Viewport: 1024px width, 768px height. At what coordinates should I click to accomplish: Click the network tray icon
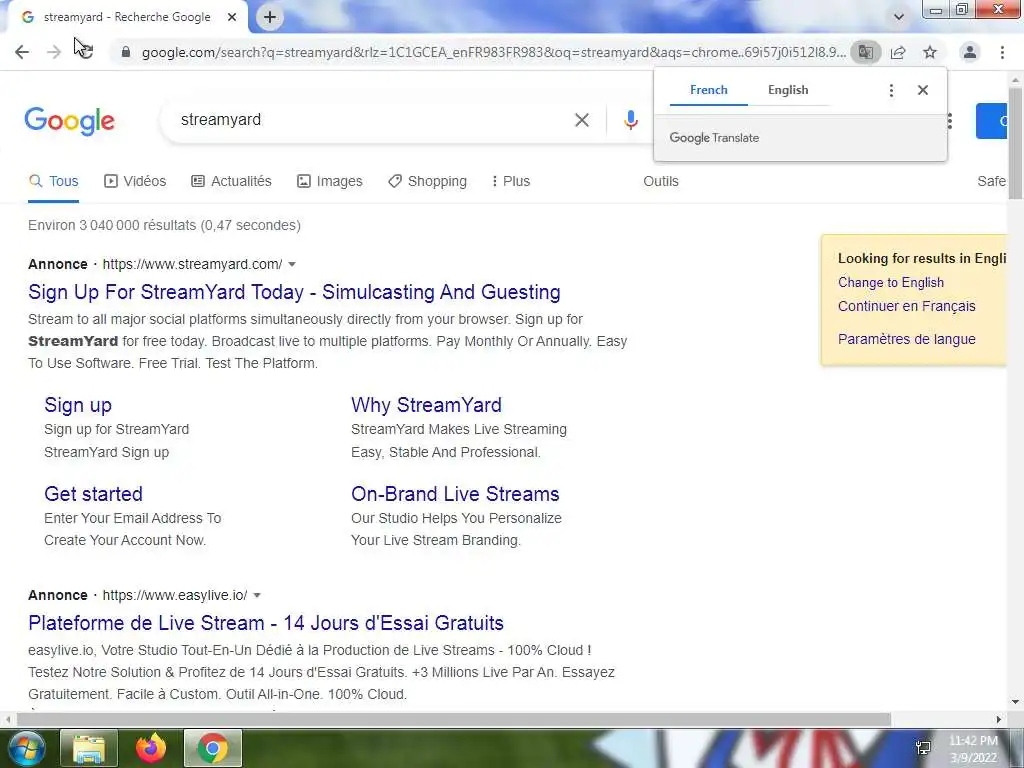[x=923, y=748]
